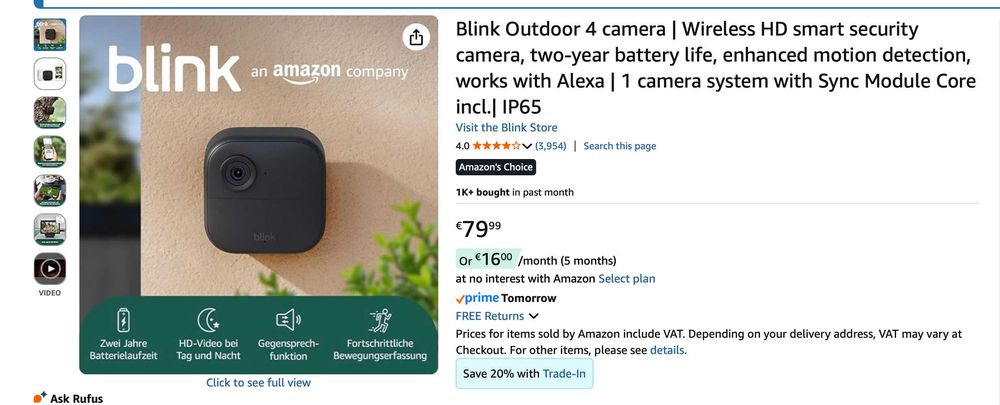Viewport: 1000px width, 405px height.
Task: Expand the FREE Returns dropdown
Action: click(533, 316)
